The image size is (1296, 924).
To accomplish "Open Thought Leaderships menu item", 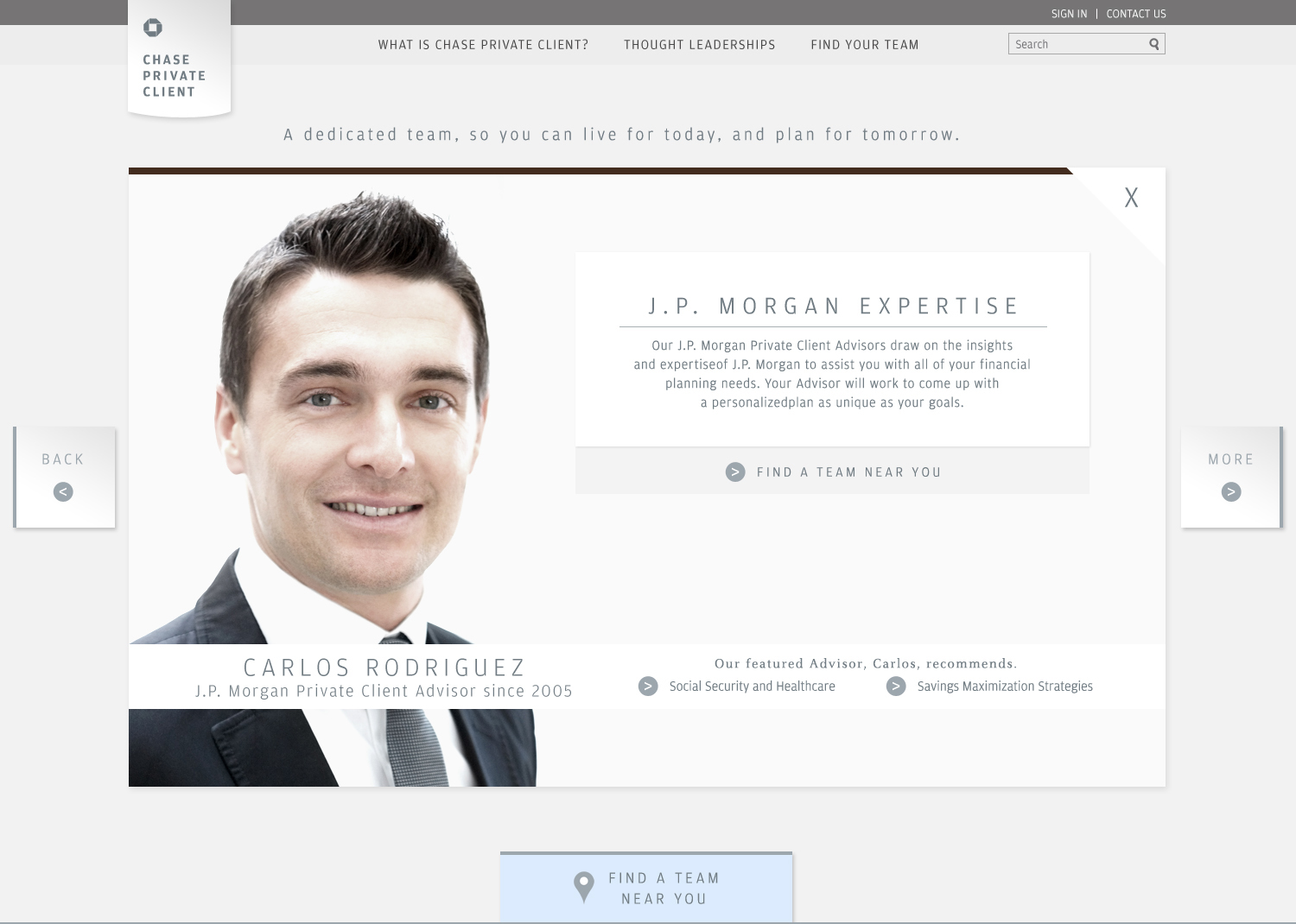I will point(700,45).
